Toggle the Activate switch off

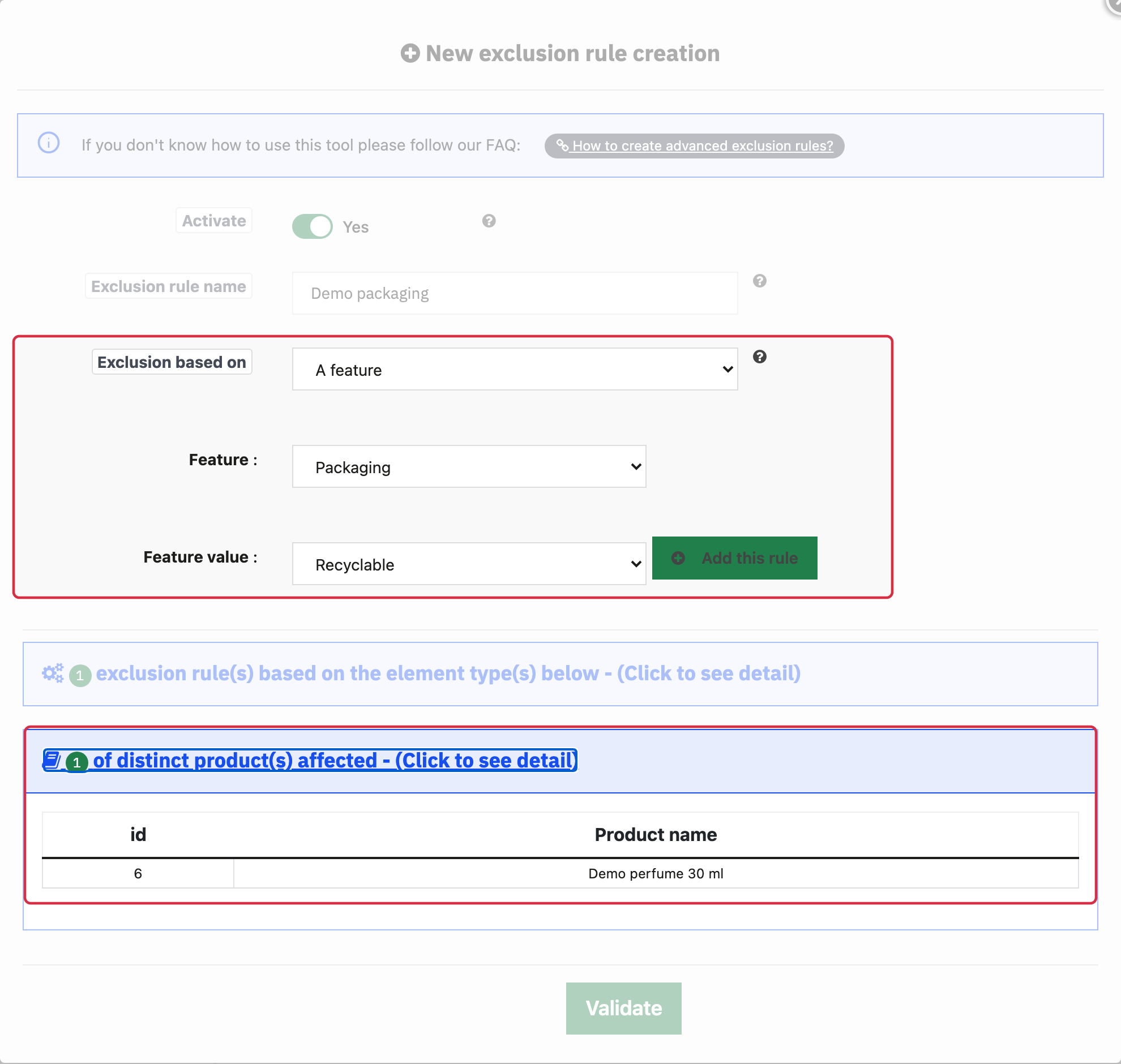[312, 226]
